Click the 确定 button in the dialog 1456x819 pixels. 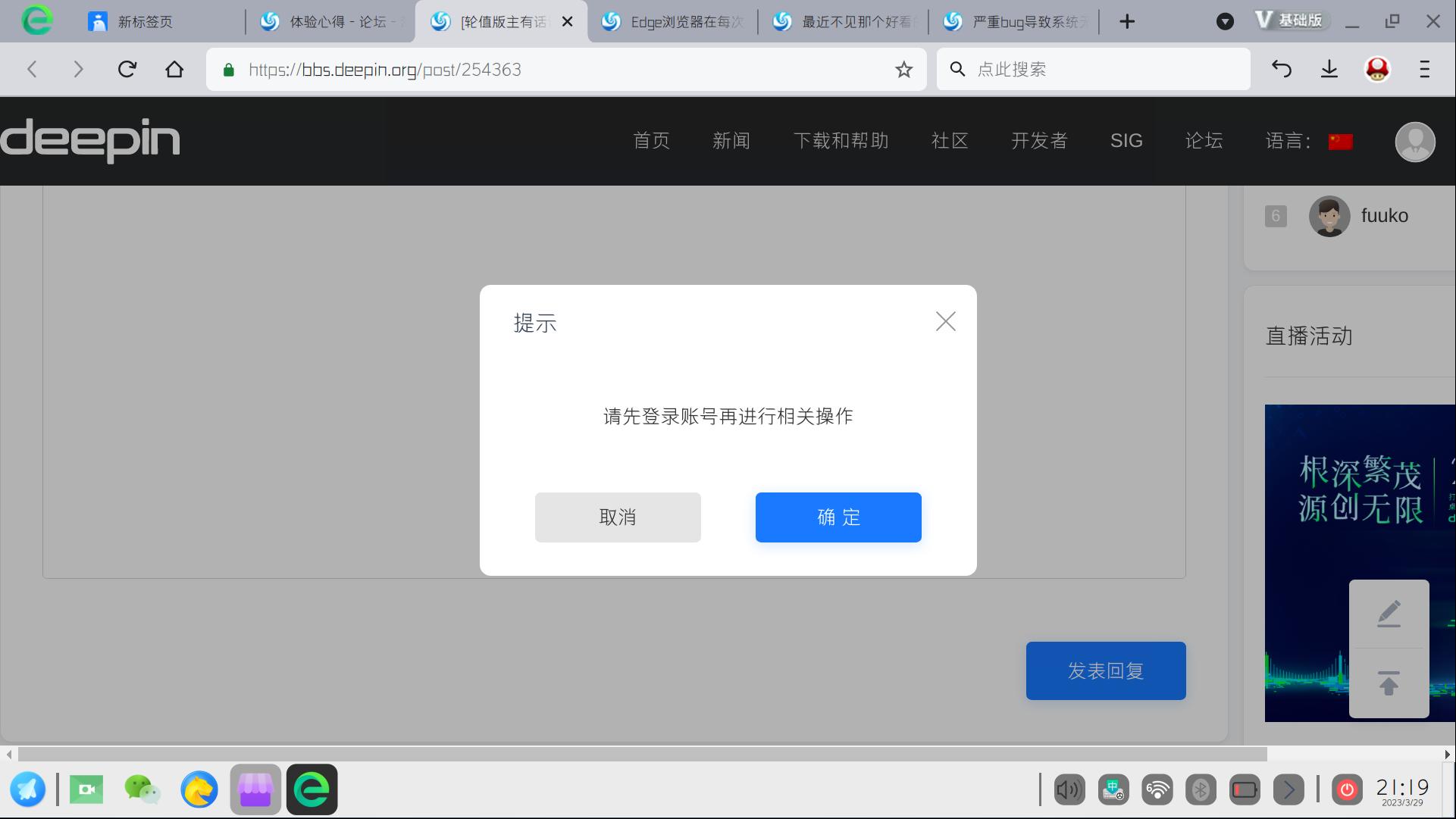point(838,517)
